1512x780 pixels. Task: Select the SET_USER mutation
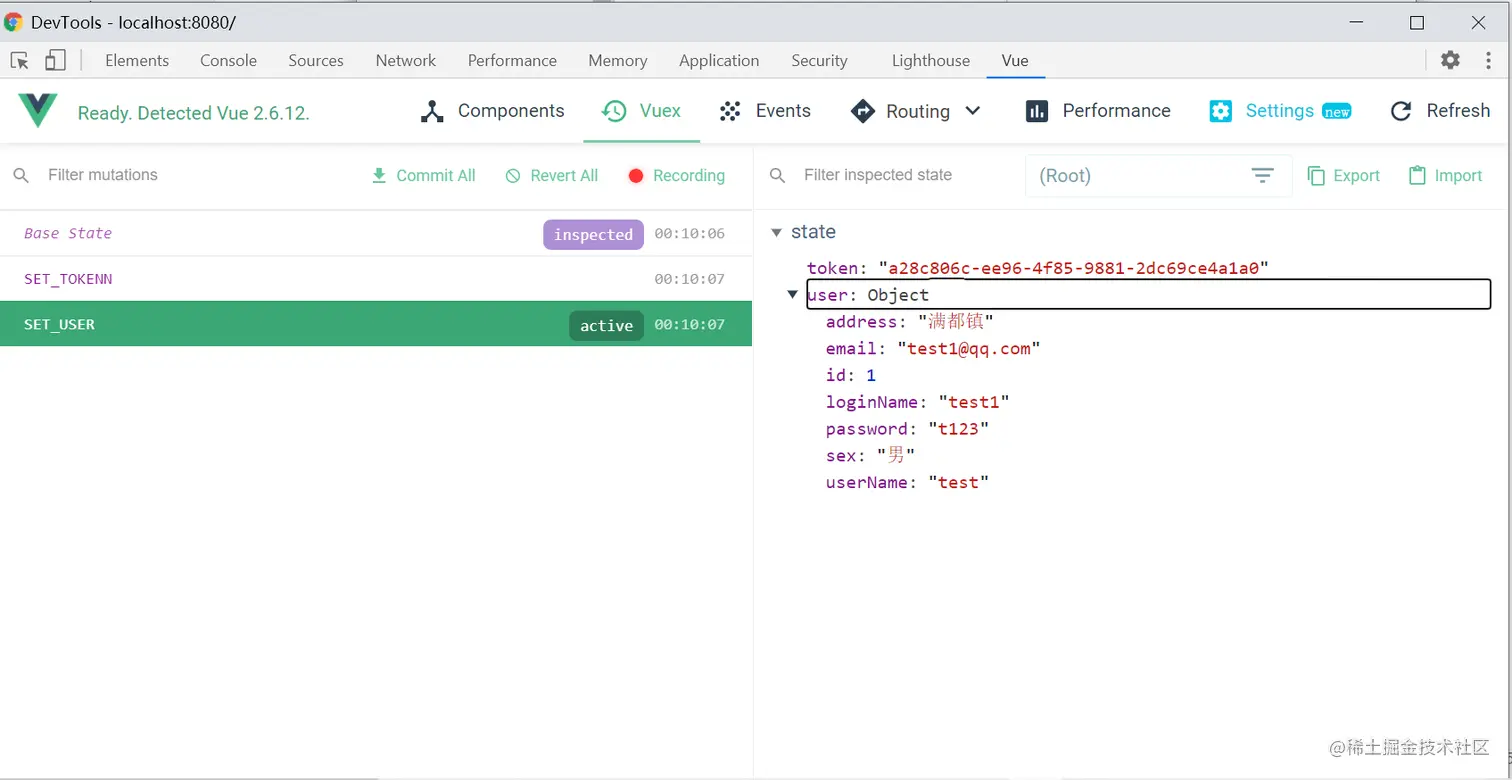(x=376, y=324)
